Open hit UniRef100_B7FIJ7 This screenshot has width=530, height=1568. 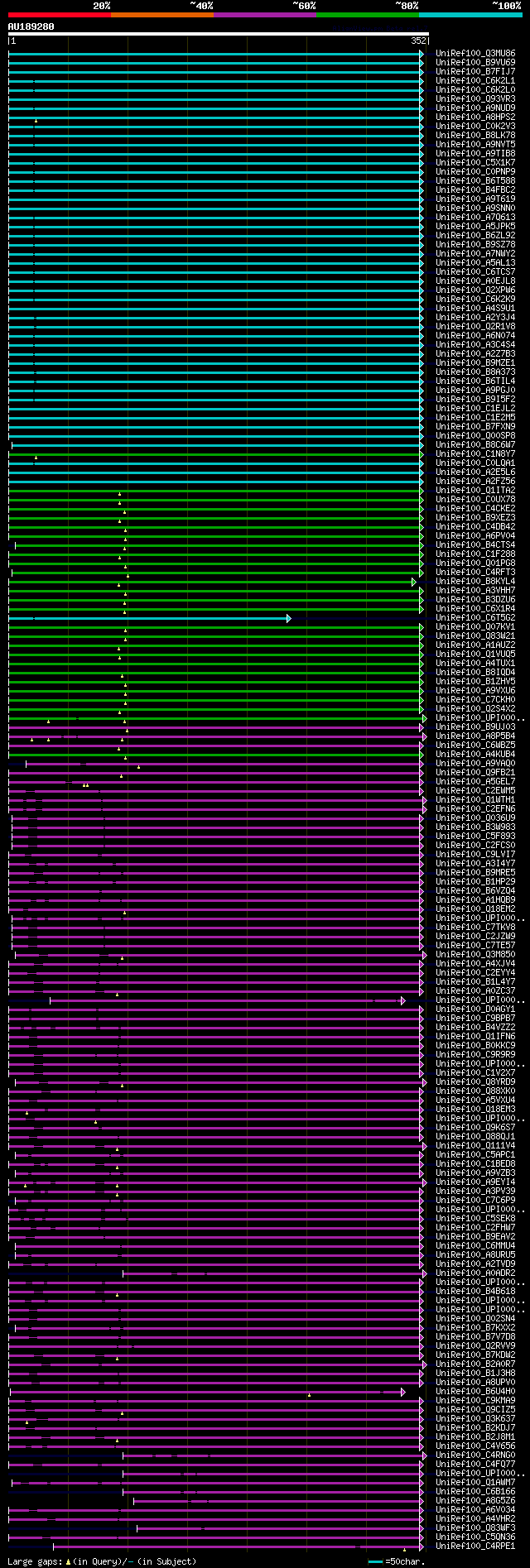pyautogui.click(x=475, y=71)
